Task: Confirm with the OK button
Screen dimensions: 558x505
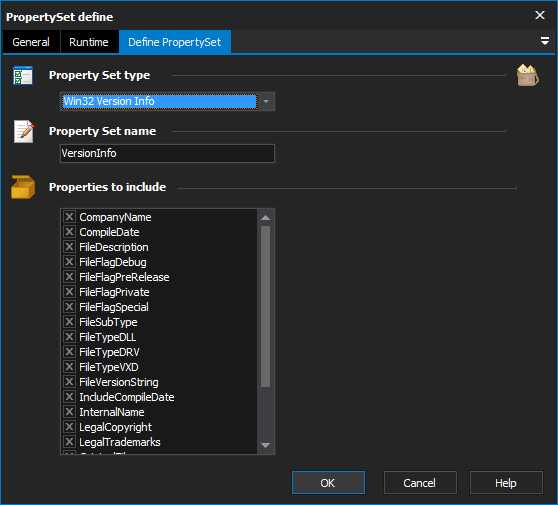Action: pos(328,483)
